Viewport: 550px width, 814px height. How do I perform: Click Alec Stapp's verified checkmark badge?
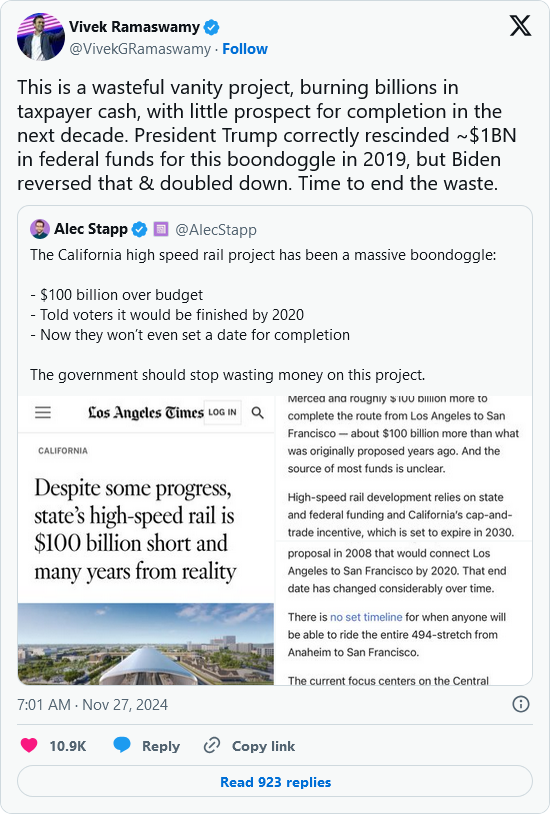[139, 229]
